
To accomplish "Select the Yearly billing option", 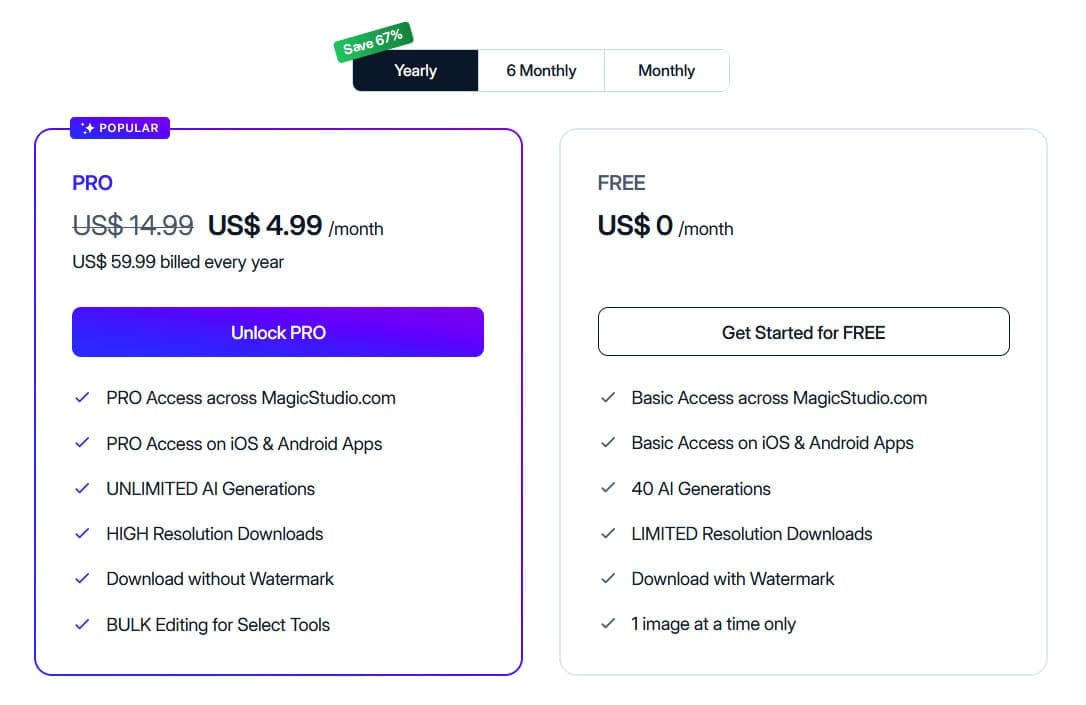I will (416, 71).
